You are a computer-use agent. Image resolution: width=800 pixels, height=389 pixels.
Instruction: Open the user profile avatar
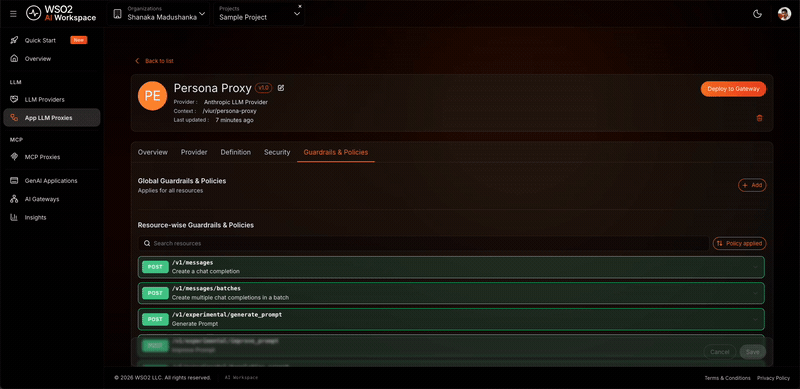(784, 14)
